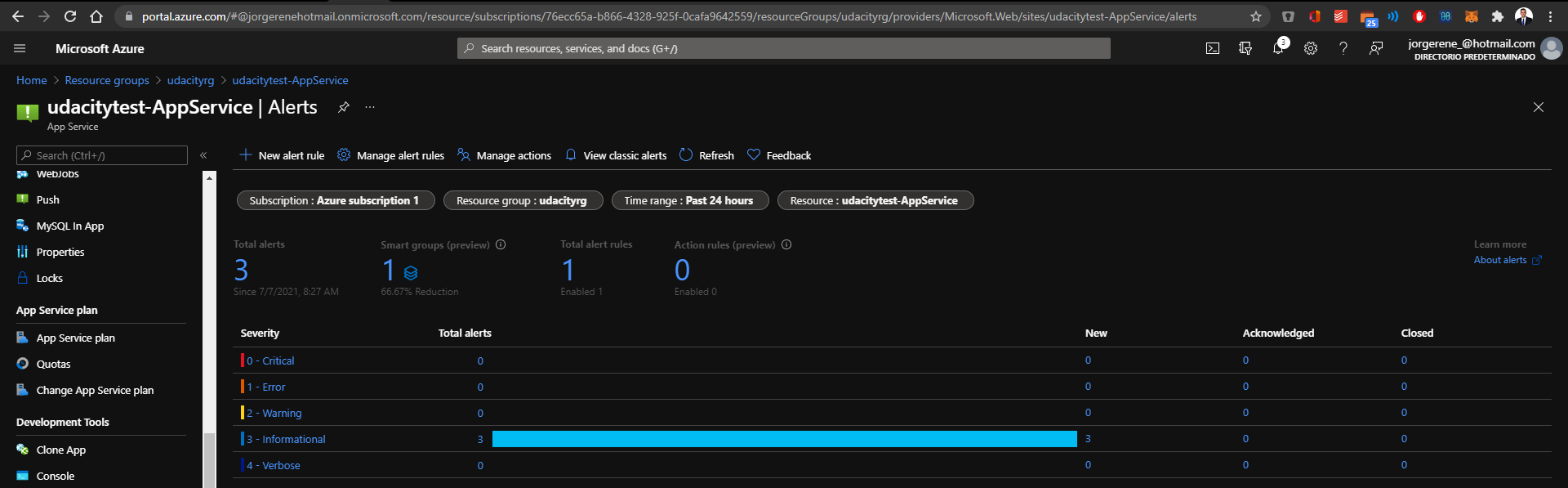
Task: Click New alert rule
Action: tap(282, 155)
